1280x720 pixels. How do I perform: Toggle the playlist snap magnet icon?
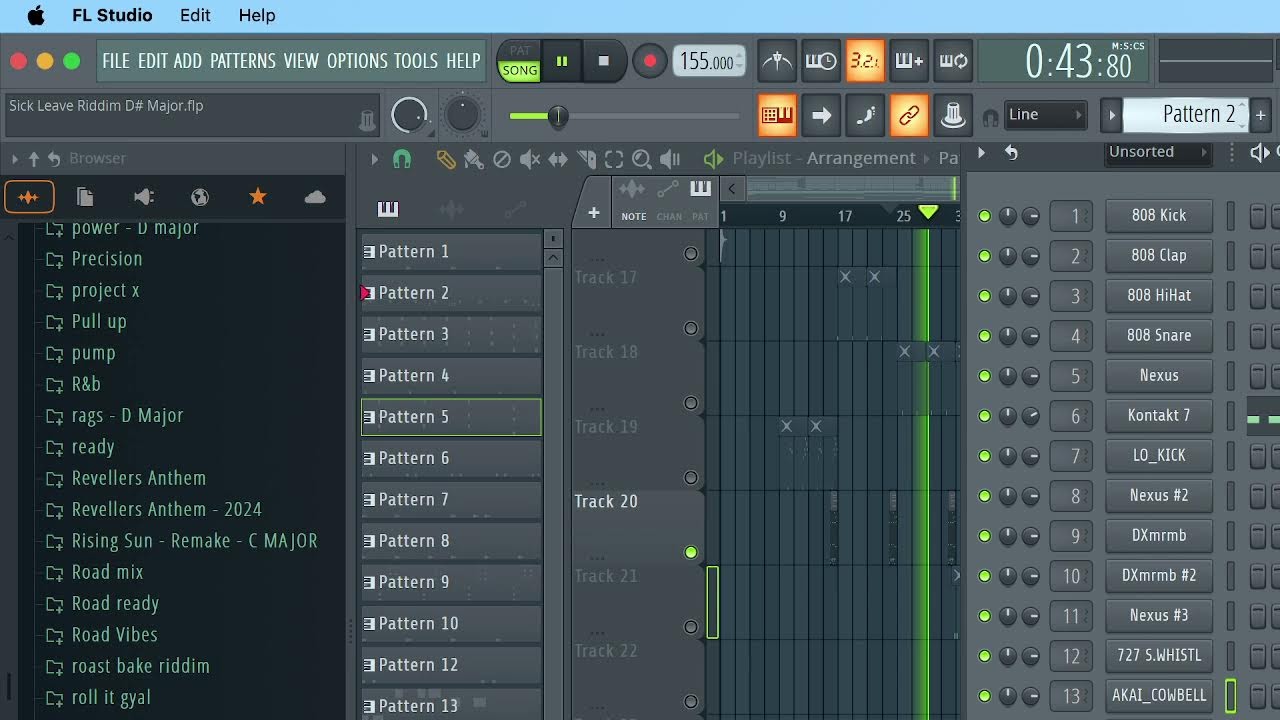[402, 159]
